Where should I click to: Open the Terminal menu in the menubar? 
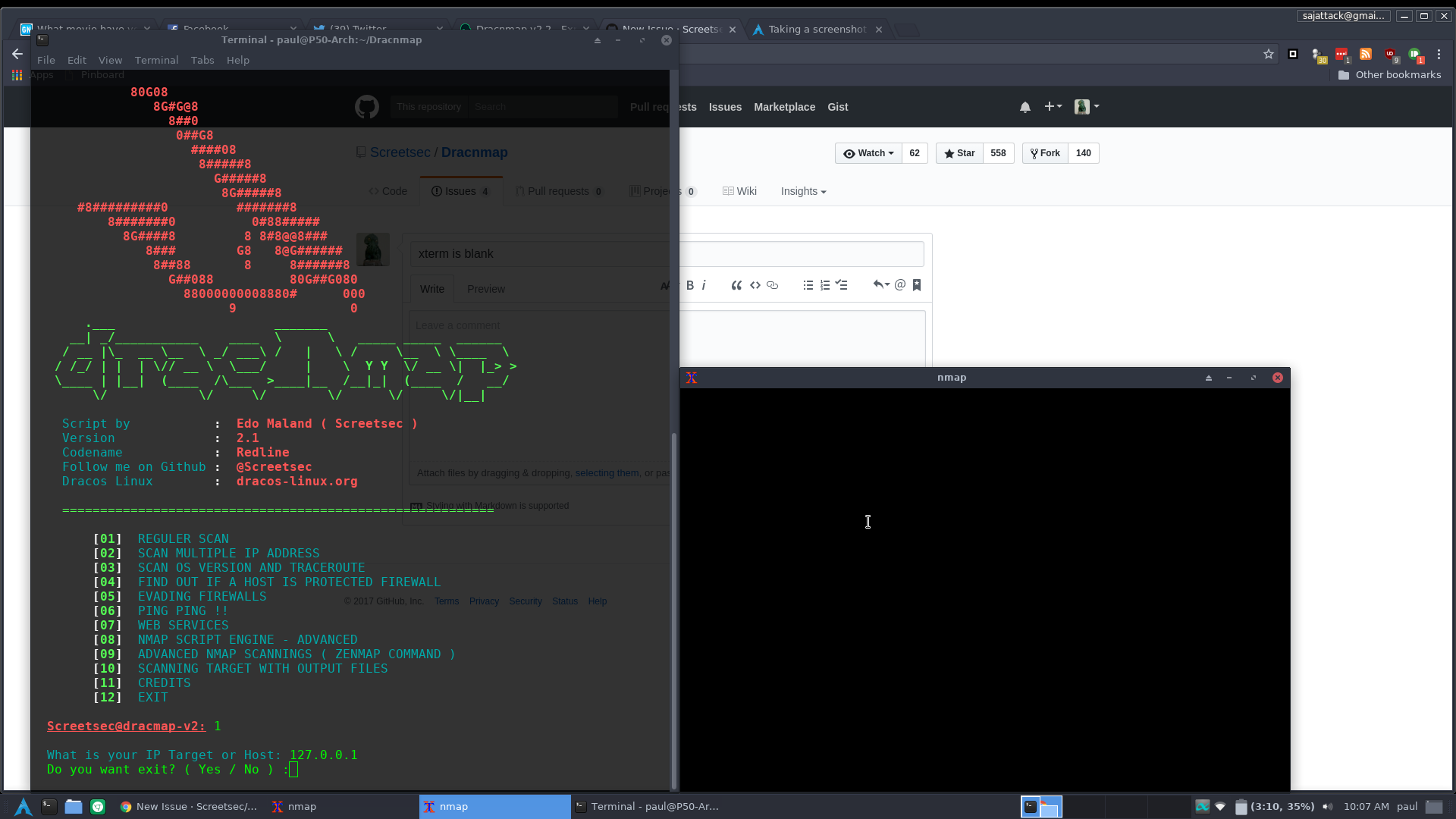point(156,60)
